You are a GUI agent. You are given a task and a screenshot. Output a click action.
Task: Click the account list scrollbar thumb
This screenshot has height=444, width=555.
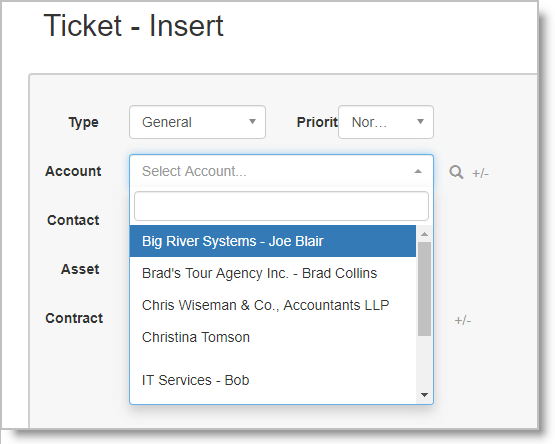point(424,289)
